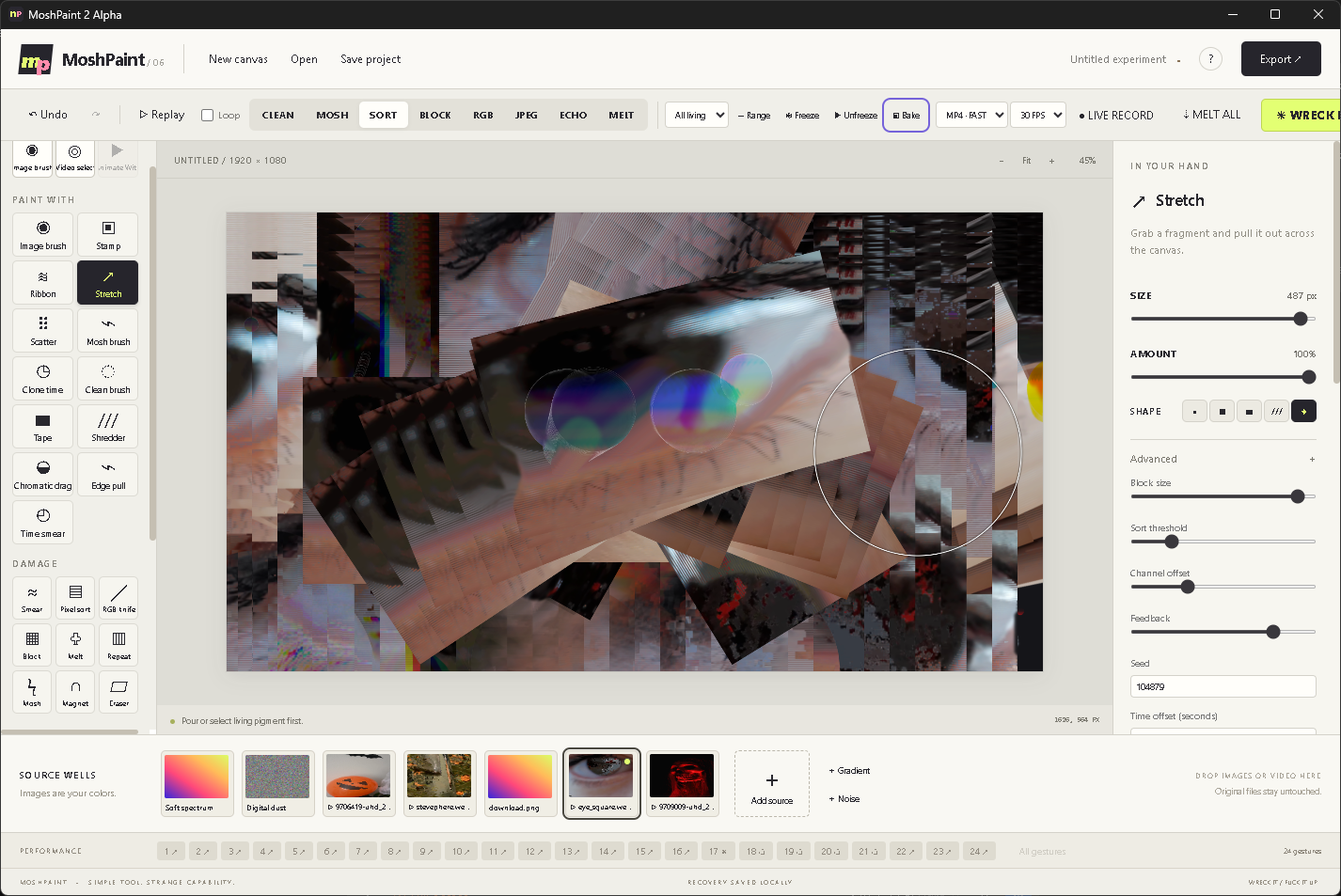The width and height of the screenshot is (1341, 896).
Task: Select the Image brush tool
Action: click(43, 235)
